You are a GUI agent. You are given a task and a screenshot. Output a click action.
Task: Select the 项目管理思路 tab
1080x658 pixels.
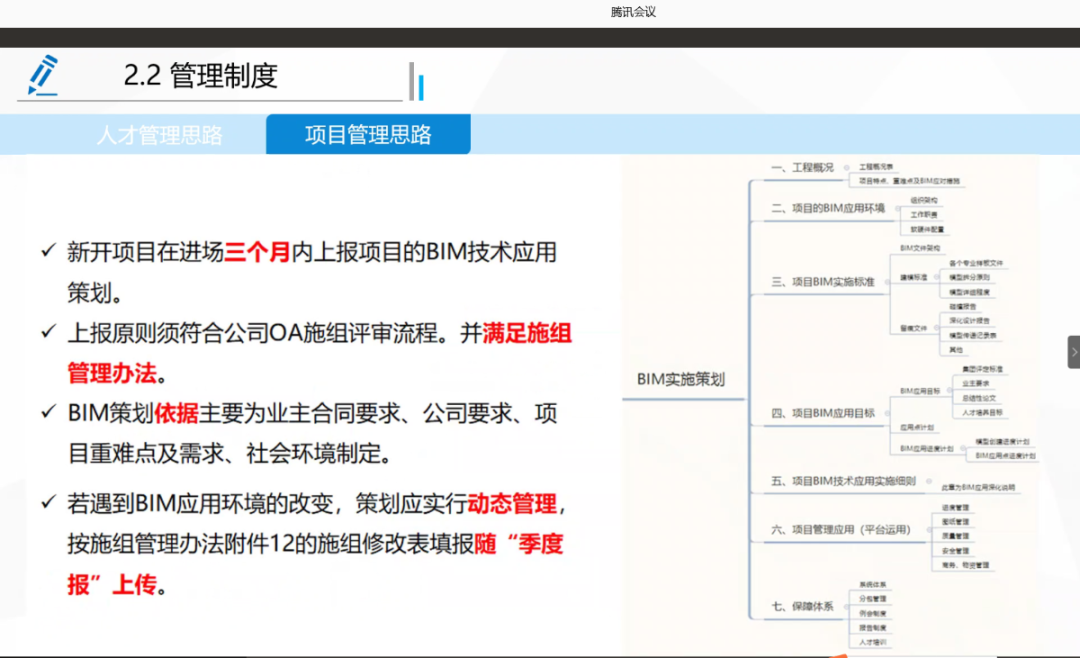point(368,135)
